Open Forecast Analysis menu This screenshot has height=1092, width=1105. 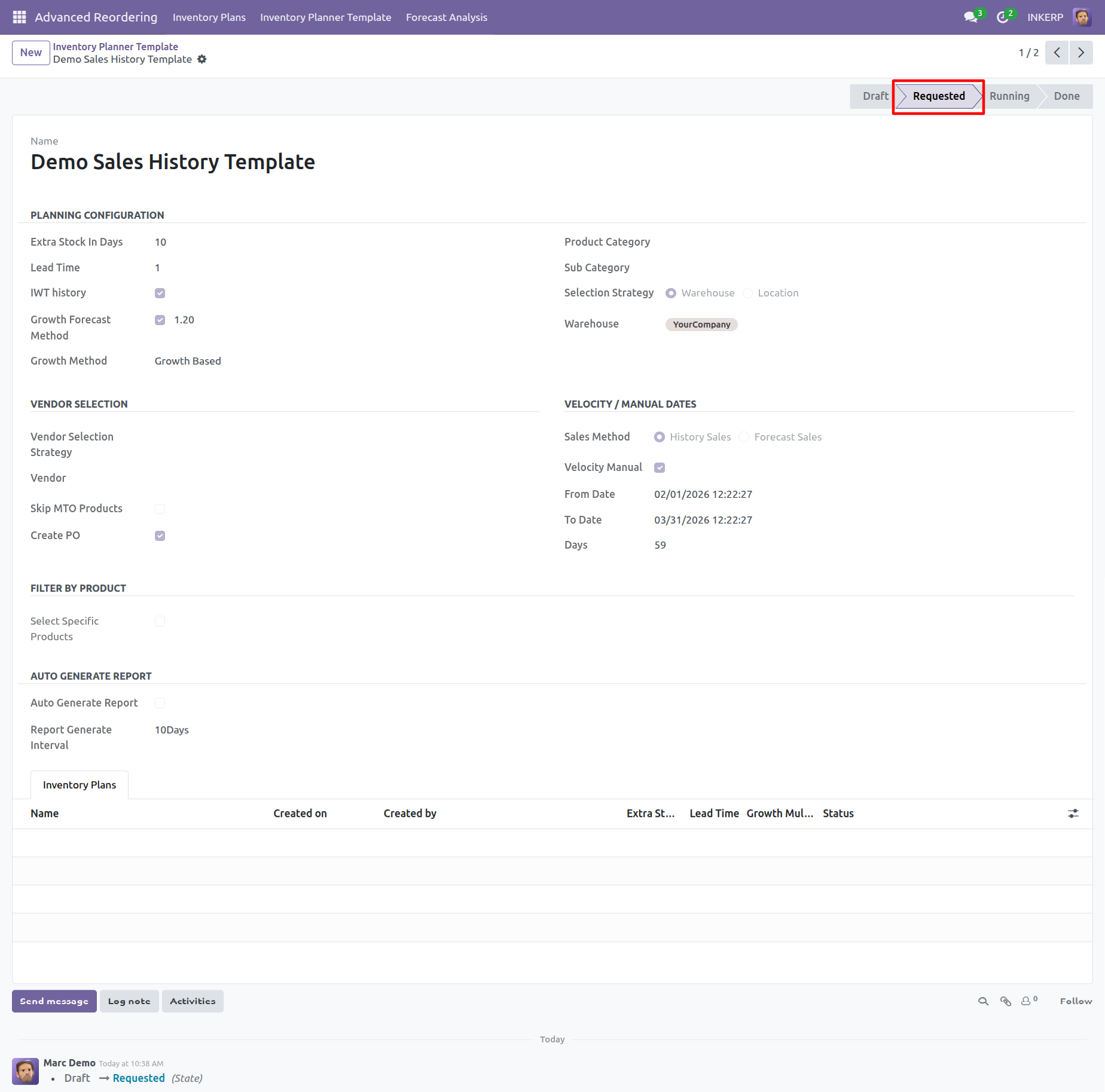tap(447, 17)
